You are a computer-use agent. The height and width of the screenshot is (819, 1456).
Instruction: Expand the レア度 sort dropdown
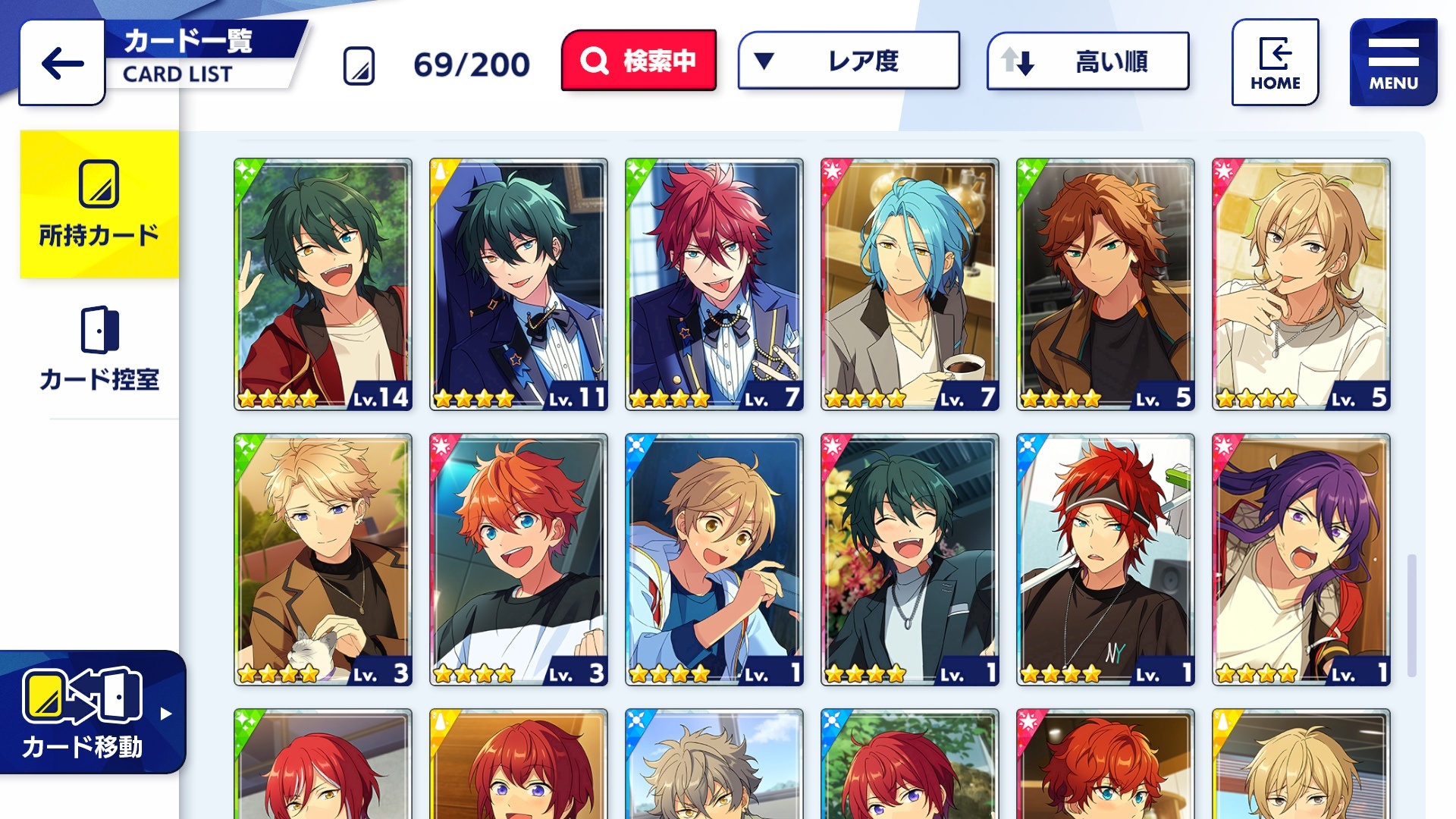click(x=849, y=61)
